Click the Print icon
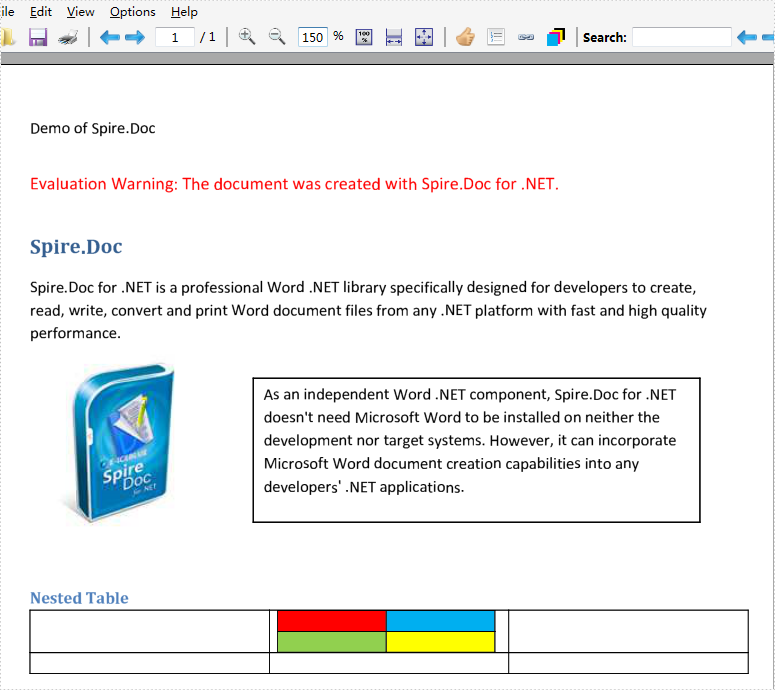Screen dimensions: 775x690 pos(68,37)
